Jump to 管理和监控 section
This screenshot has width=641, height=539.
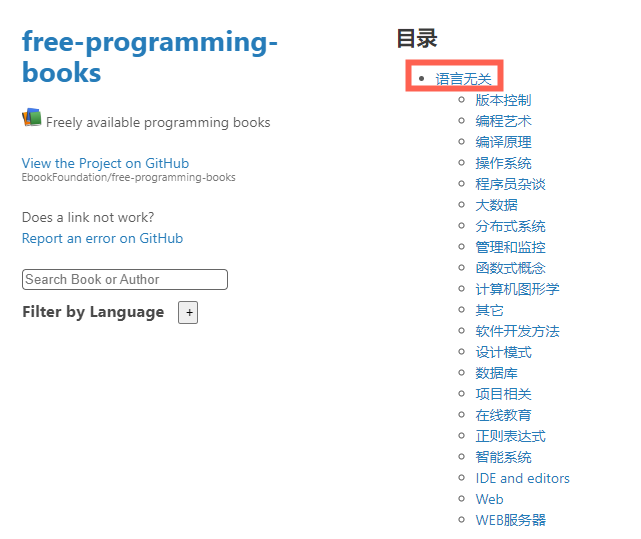click(510, 247)
